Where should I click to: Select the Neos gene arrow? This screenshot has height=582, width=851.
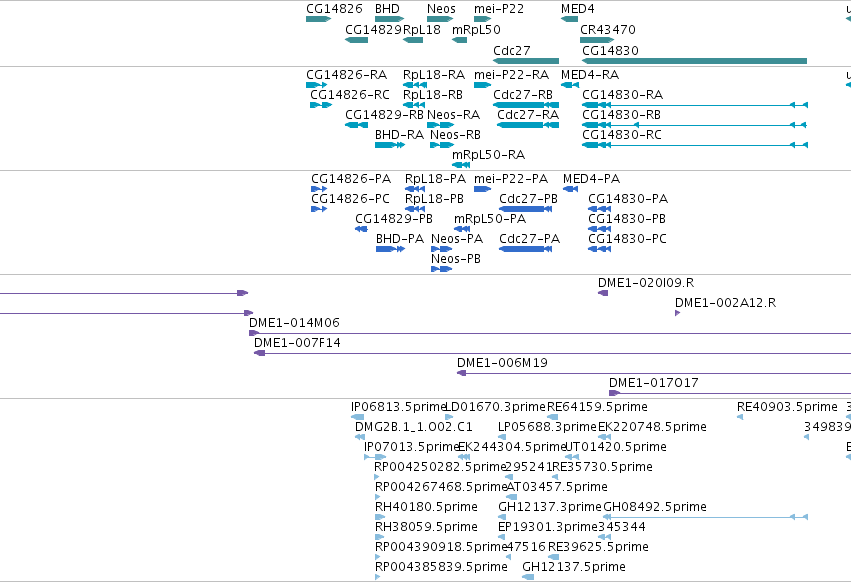click(x=440, y=19)
